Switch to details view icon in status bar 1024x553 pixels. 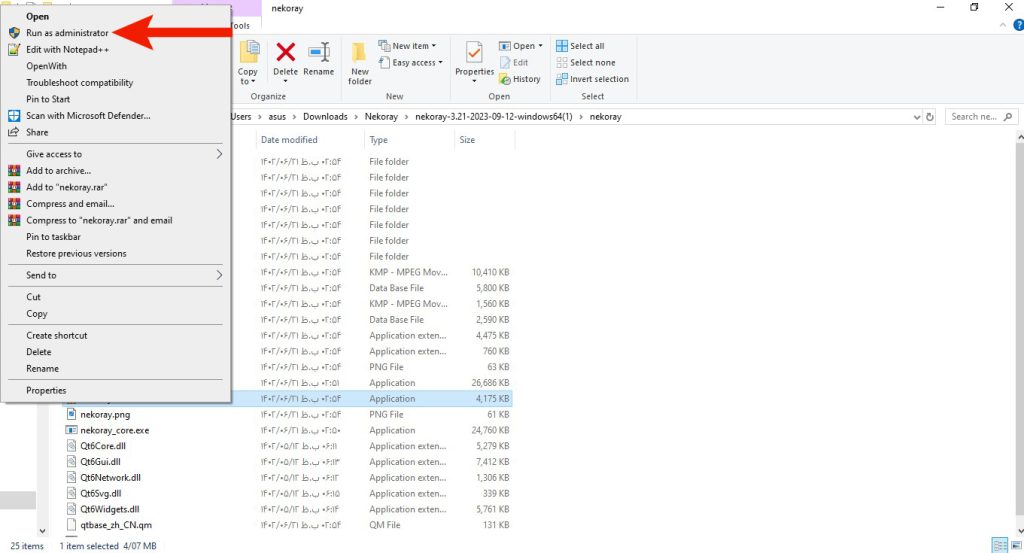1000,545
